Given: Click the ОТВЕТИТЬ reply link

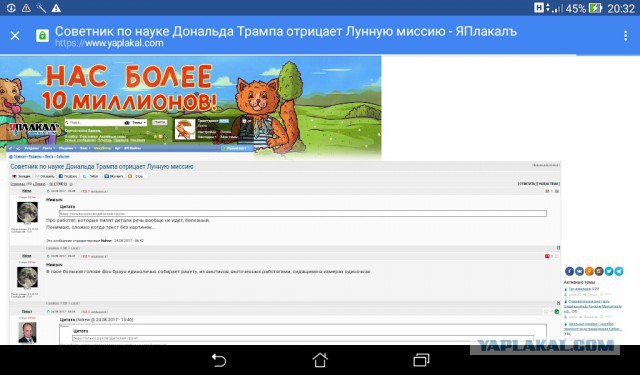Looking at the screenshot, I should click(527, 184).
